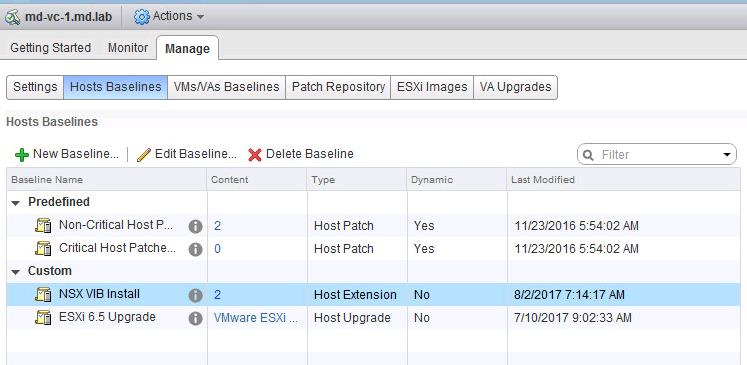The height and width of the screenshot is (365, 747).
Task: Select the ESXi 6.5 Upgrade baseline name
Action: click(107, 317)
